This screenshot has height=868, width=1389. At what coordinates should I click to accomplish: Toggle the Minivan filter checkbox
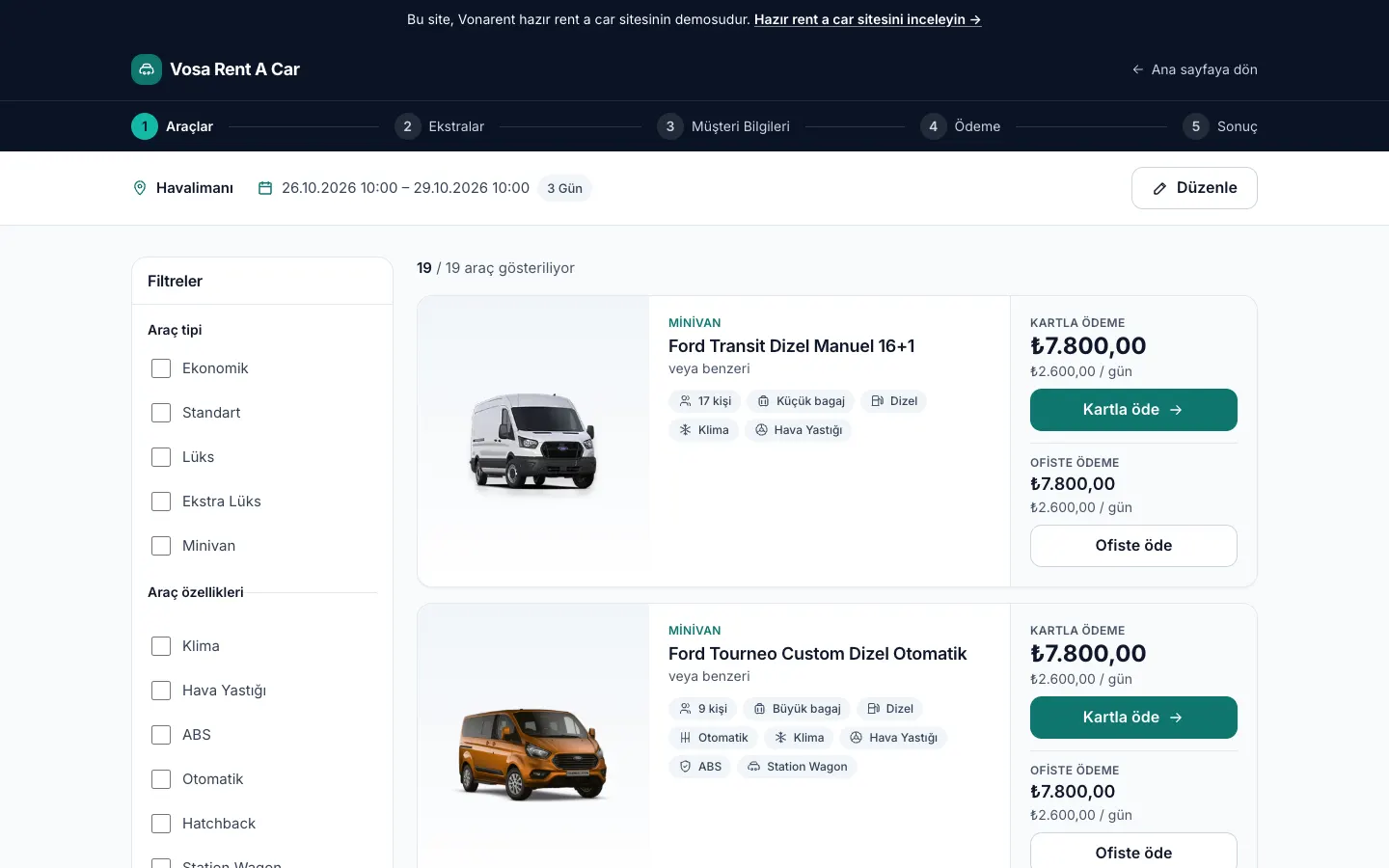[x=161, y=546]
